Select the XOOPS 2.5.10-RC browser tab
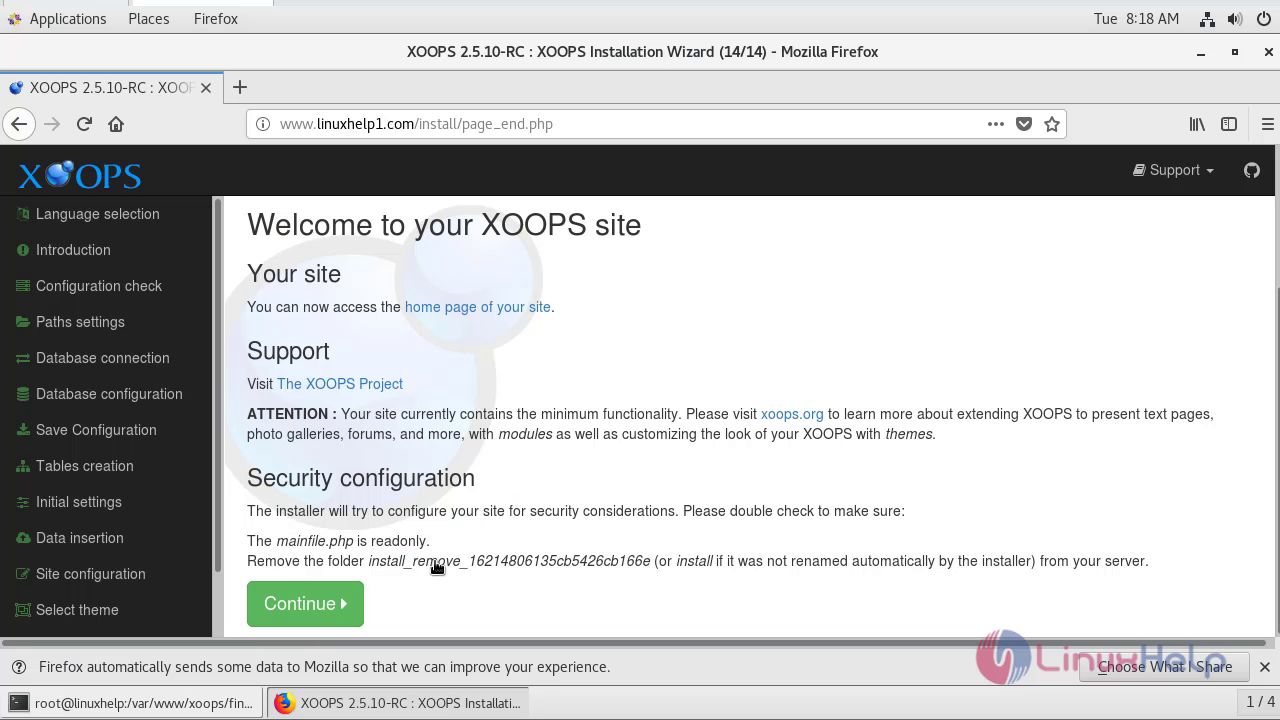 tap(110, 88)
